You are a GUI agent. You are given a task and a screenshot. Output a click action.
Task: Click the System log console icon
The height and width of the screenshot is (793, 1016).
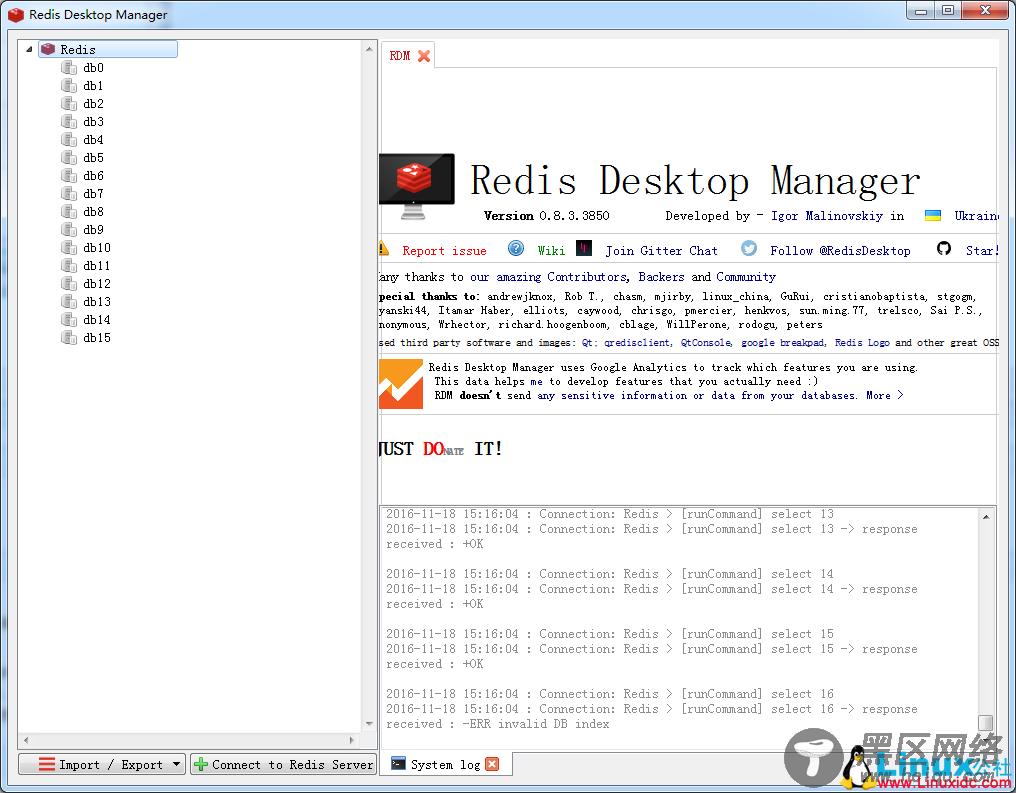398,764
